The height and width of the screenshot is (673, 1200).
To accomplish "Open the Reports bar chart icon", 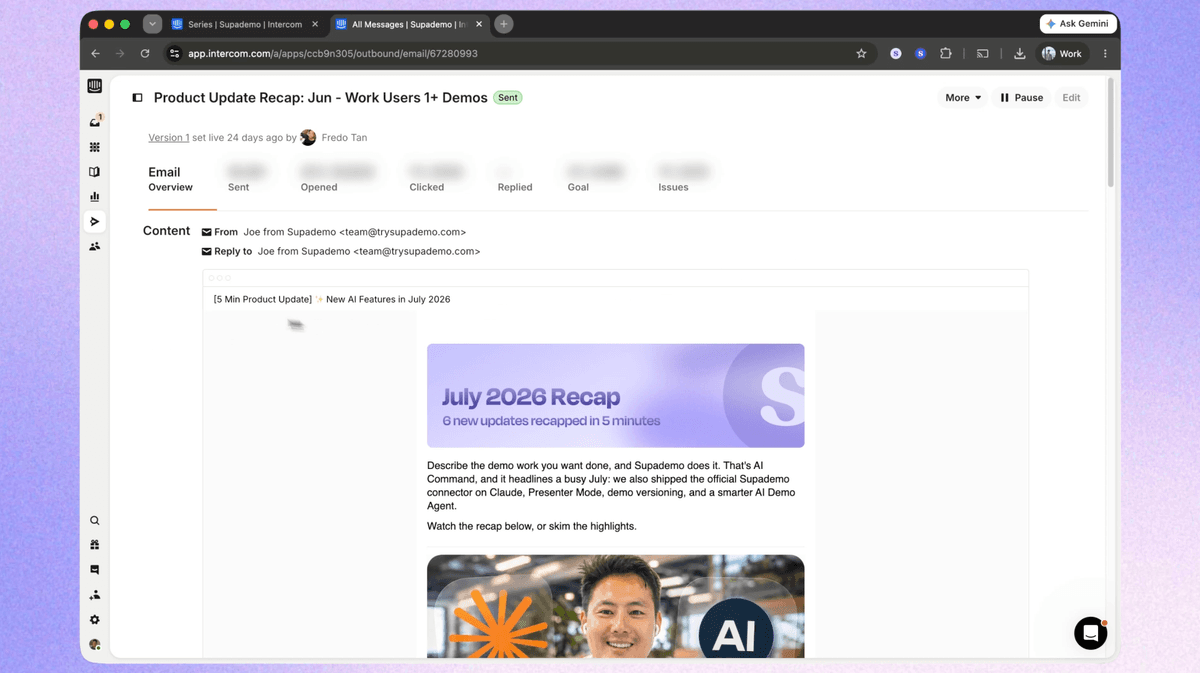I will (x=95, y=197).
